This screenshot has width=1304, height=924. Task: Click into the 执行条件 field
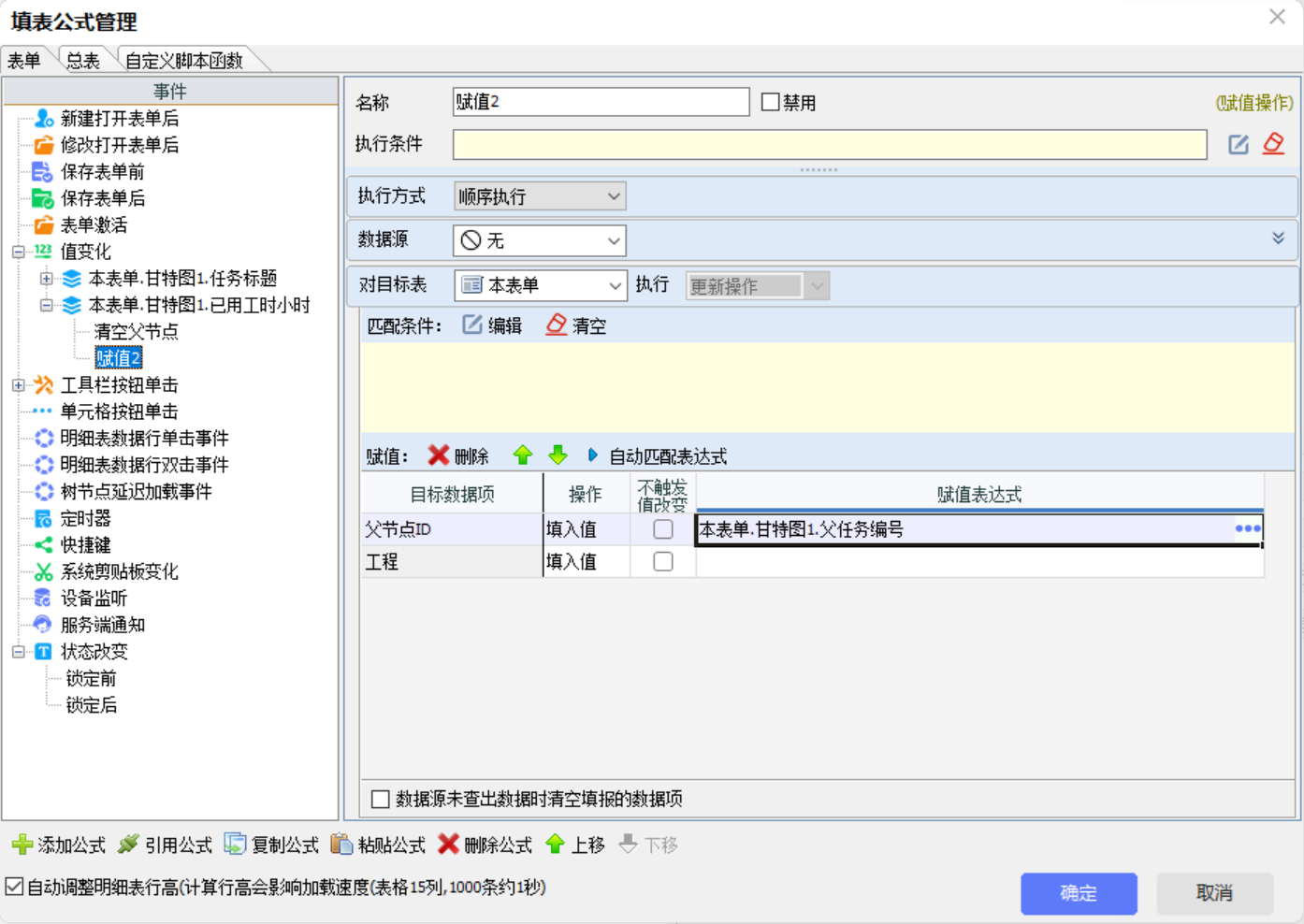point(830,144)
